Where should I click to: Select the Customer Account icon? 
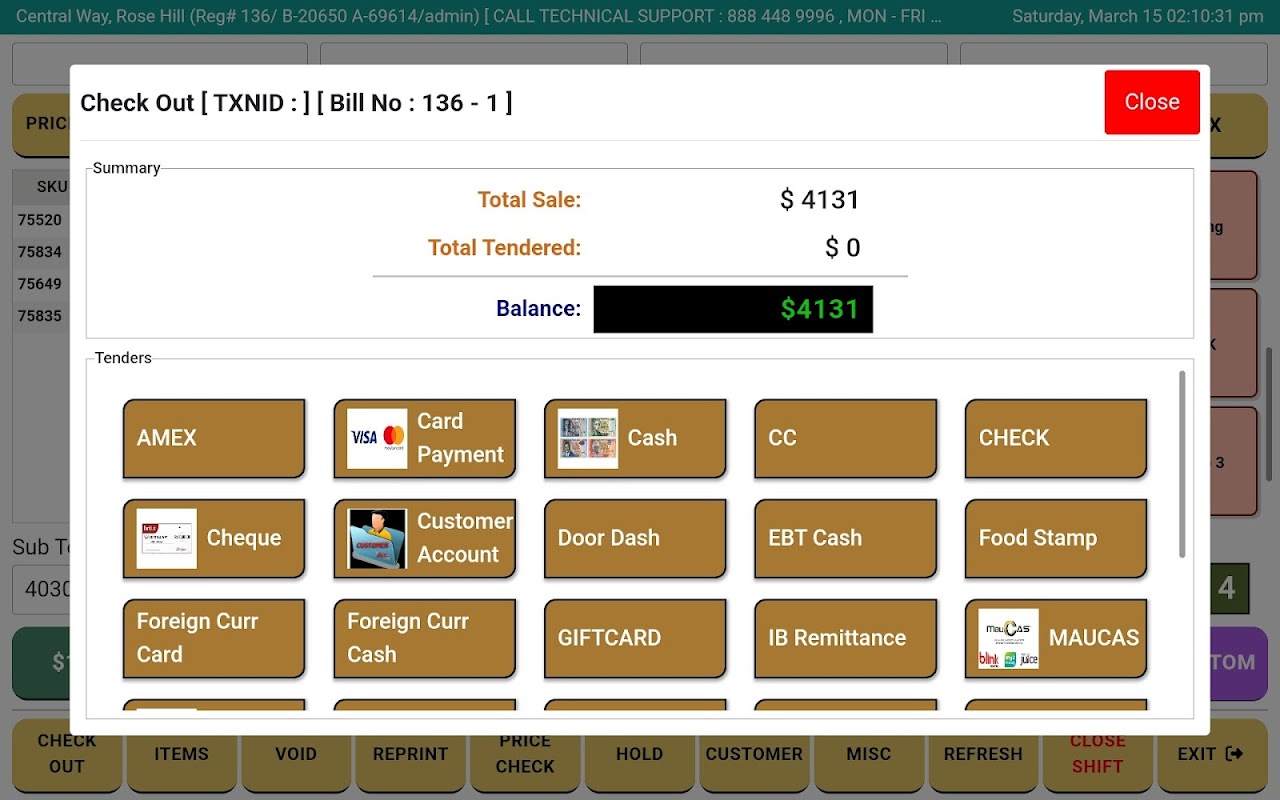tap(377, 538)
